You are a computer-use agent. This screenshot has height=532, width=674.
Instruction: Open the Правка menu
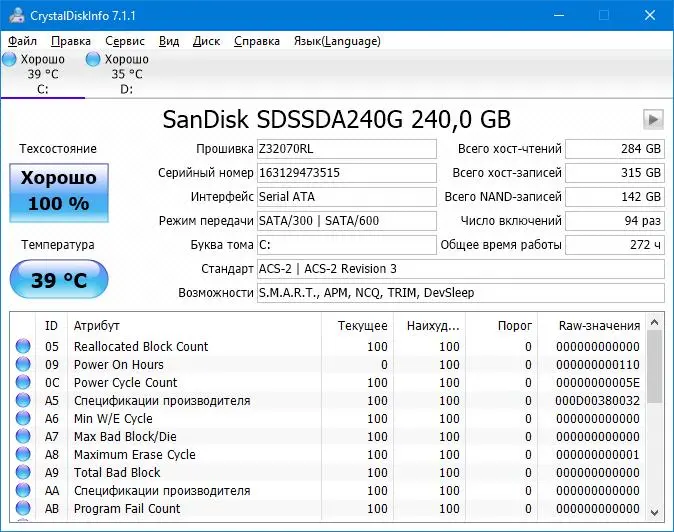click(71, 41)
